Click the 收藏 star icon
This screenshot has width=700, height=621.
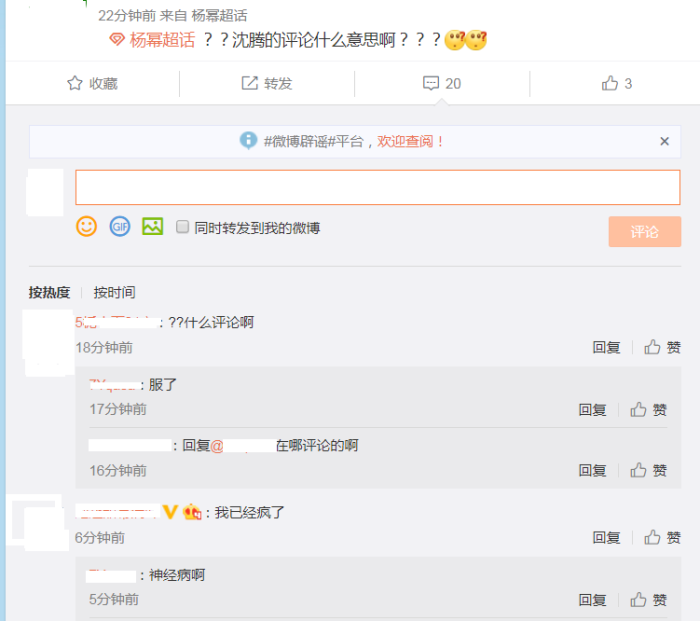(75, 83)
